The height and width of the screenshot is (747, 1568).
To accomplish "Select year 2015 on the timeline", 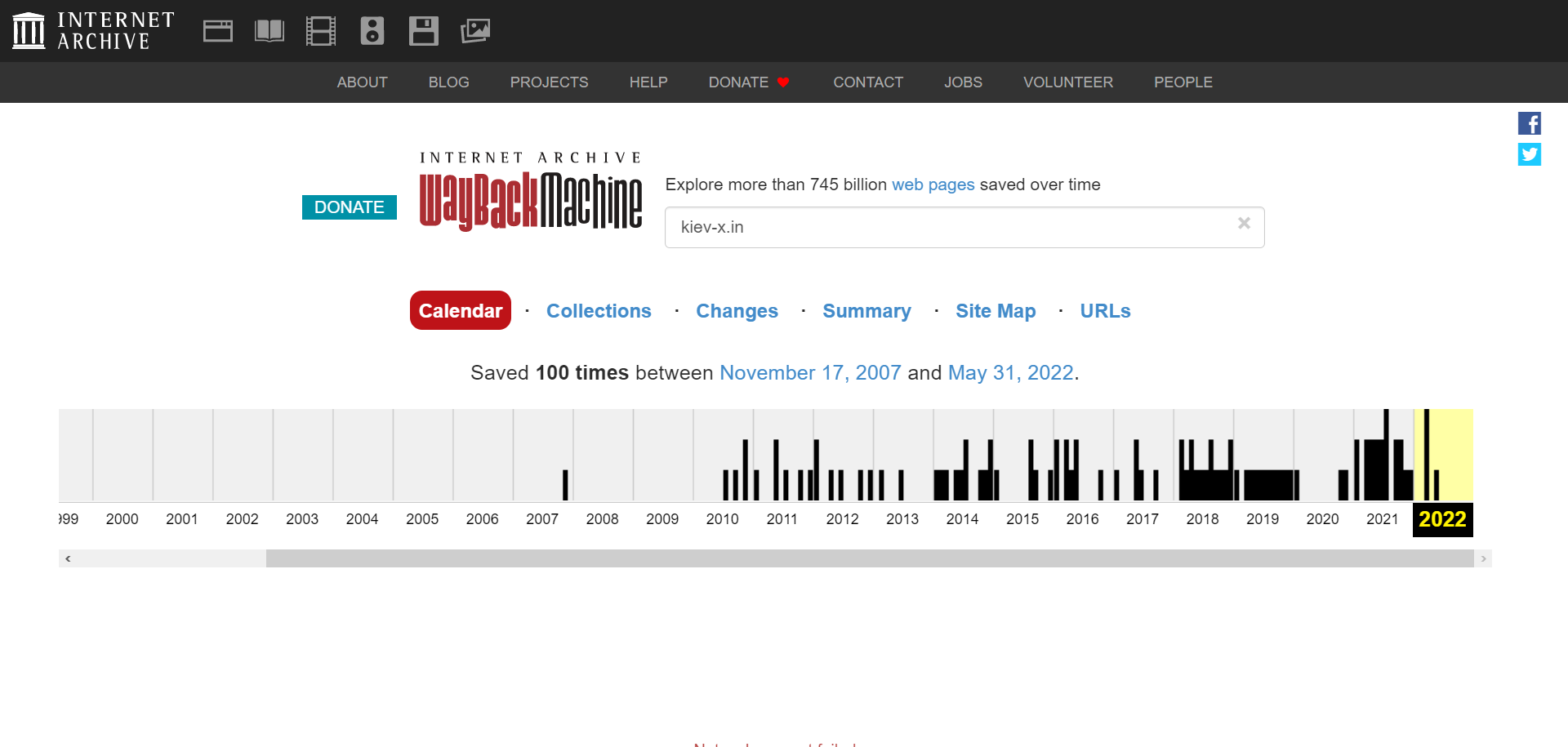I will pos(1022,519).
